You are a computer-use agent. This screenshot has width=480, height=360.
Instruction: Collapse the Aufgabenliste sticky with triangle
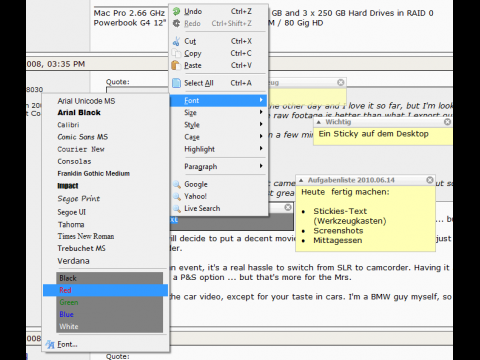tap(301, 180)
